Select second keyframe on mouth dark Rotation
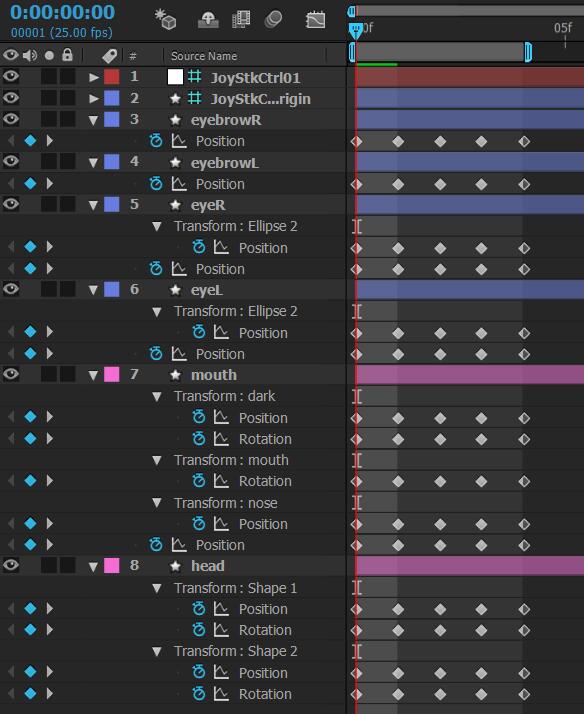This screenshot has height=714, width=584. [x=398, y=439]
